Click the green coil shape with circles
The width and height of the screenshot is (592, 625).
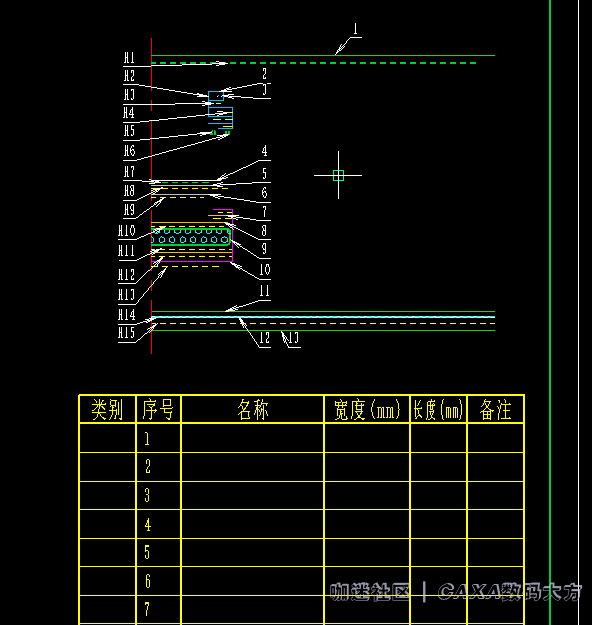point(191,236)
